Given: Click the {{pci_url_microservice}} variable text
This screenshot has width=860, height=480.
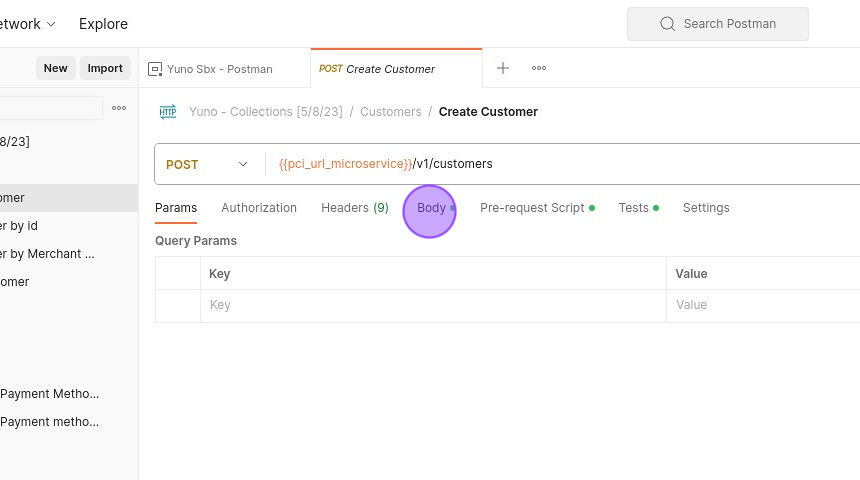Looking at the screenshot, I should click(x=345, y=164).
